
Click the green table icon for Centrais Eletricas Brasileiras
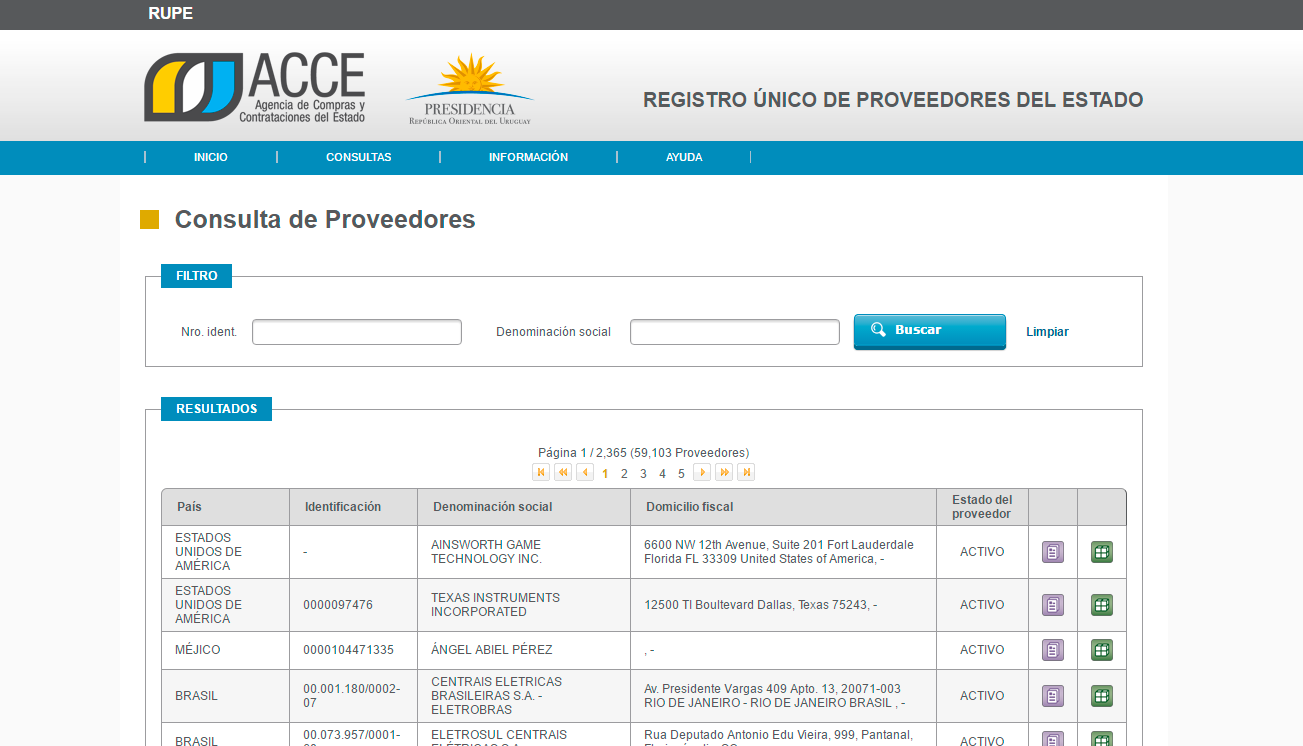click(x=1101, y=696)
